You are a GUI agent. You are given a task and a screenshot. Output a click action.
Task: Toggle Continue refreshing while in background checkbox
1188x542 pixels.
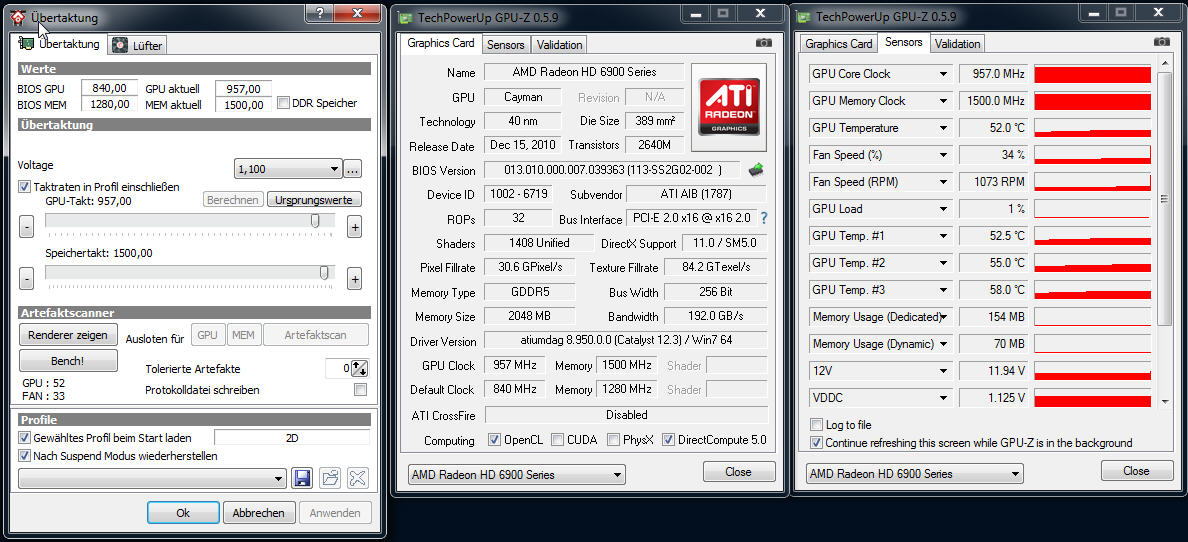coord(816,443)
